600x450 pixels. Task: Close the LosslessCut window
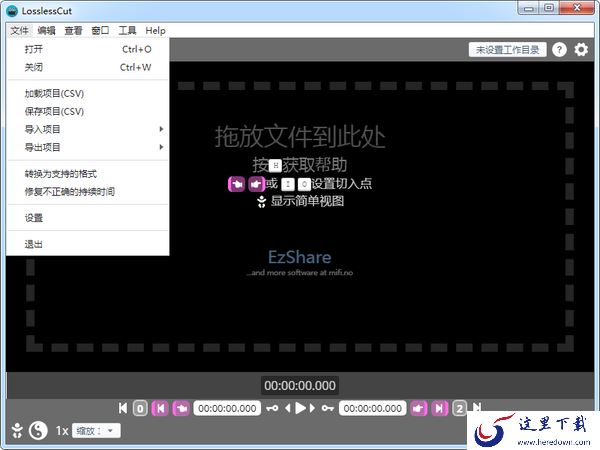577,8
